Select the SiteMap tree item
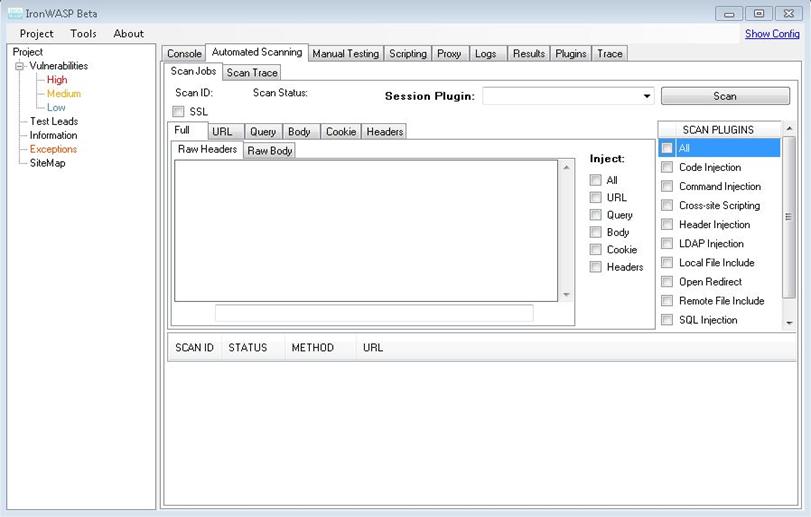 [47, 163]
